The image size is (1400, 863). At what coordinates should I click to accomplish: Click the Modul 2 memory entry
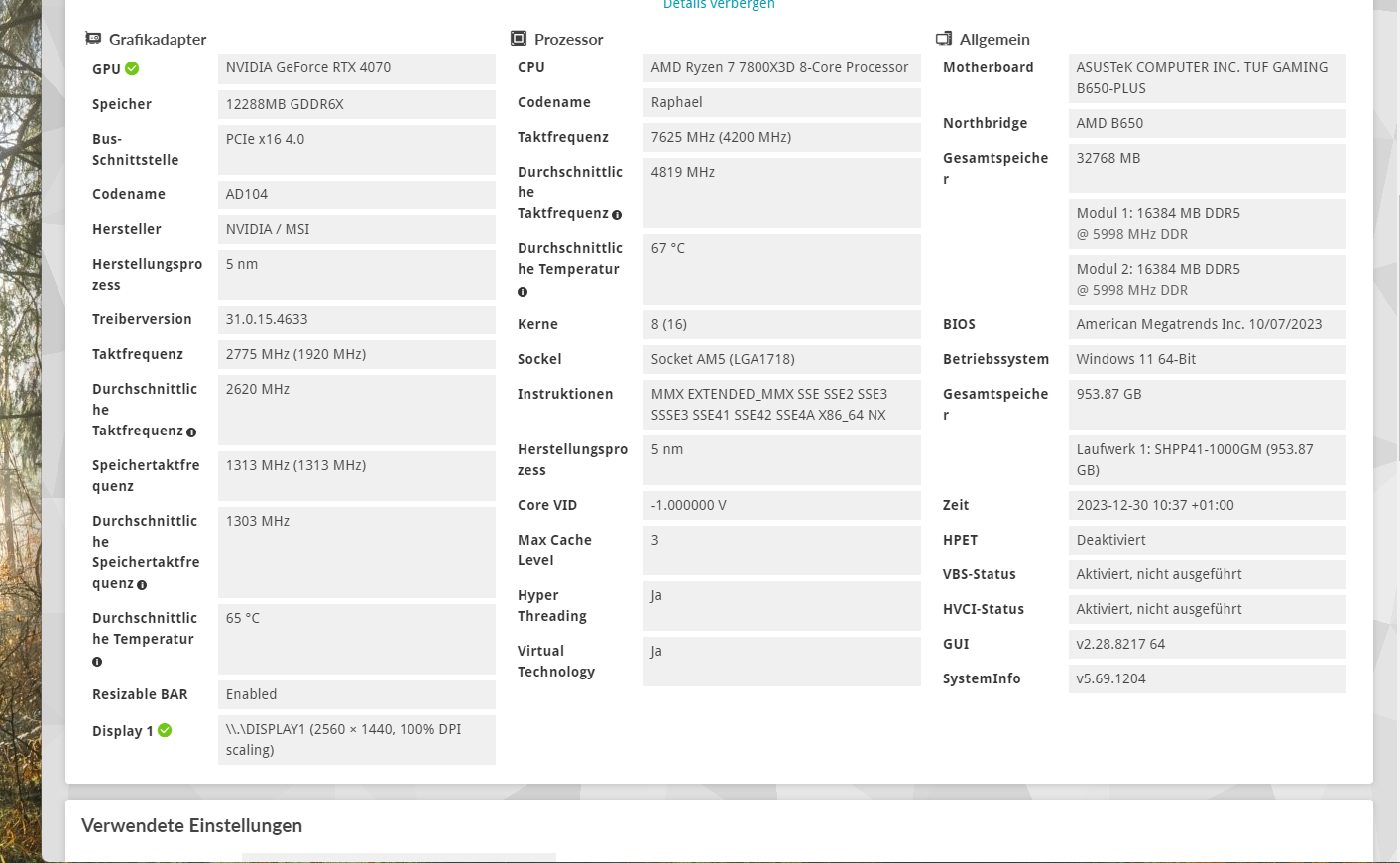tap(1208, 280)
